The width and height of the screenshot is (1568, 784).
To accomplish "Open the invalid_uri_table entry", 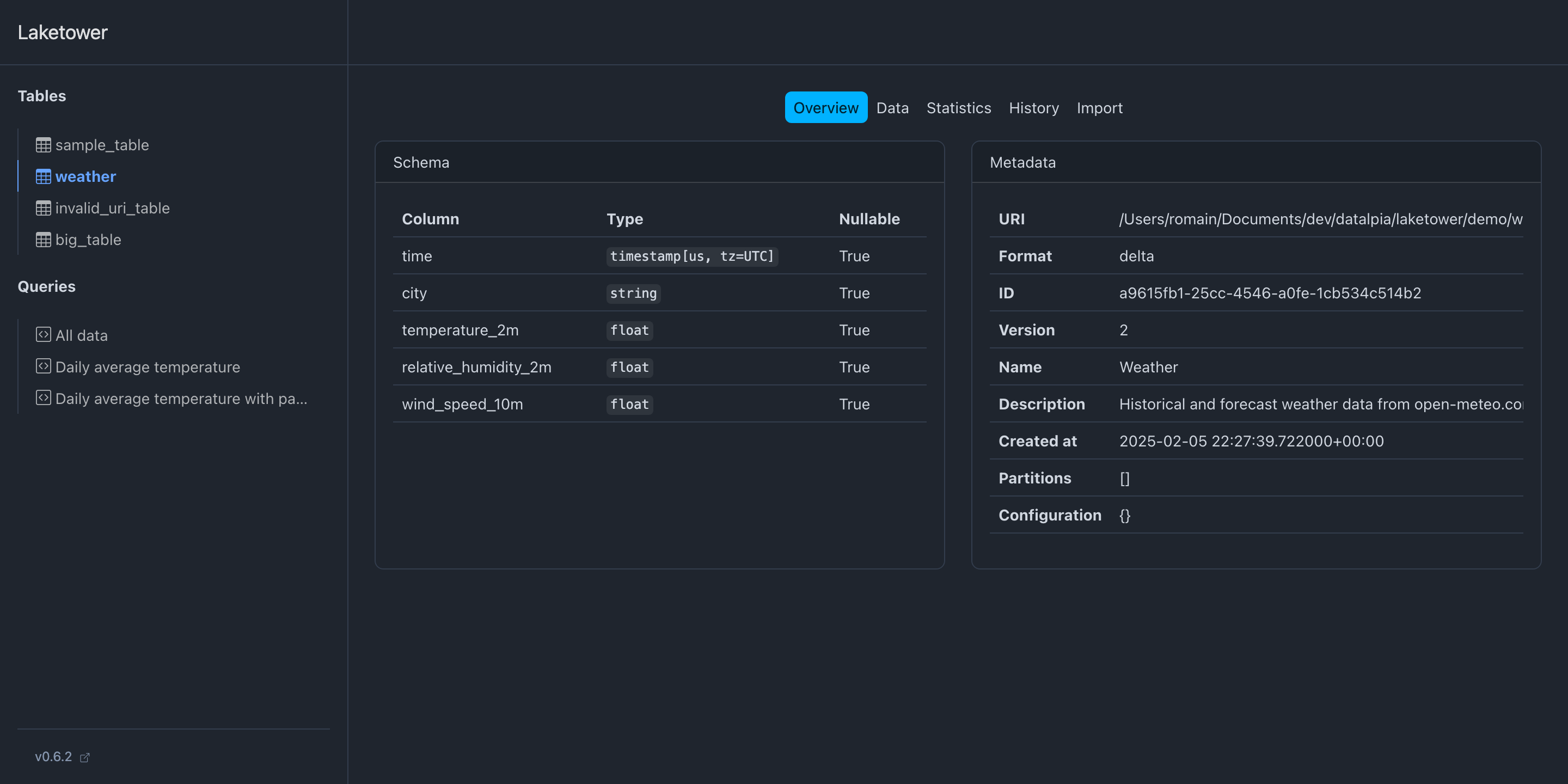I will coord(112,208).
